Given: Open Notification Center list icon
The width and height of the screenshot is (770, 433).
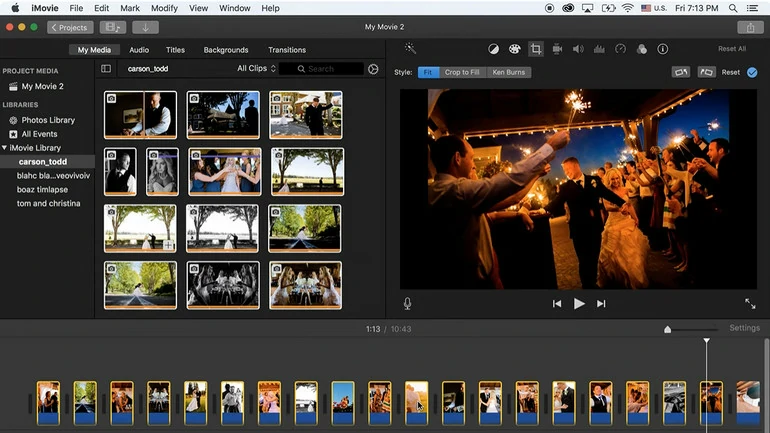Looking at the screenshot, I should (x=752, y=8).
